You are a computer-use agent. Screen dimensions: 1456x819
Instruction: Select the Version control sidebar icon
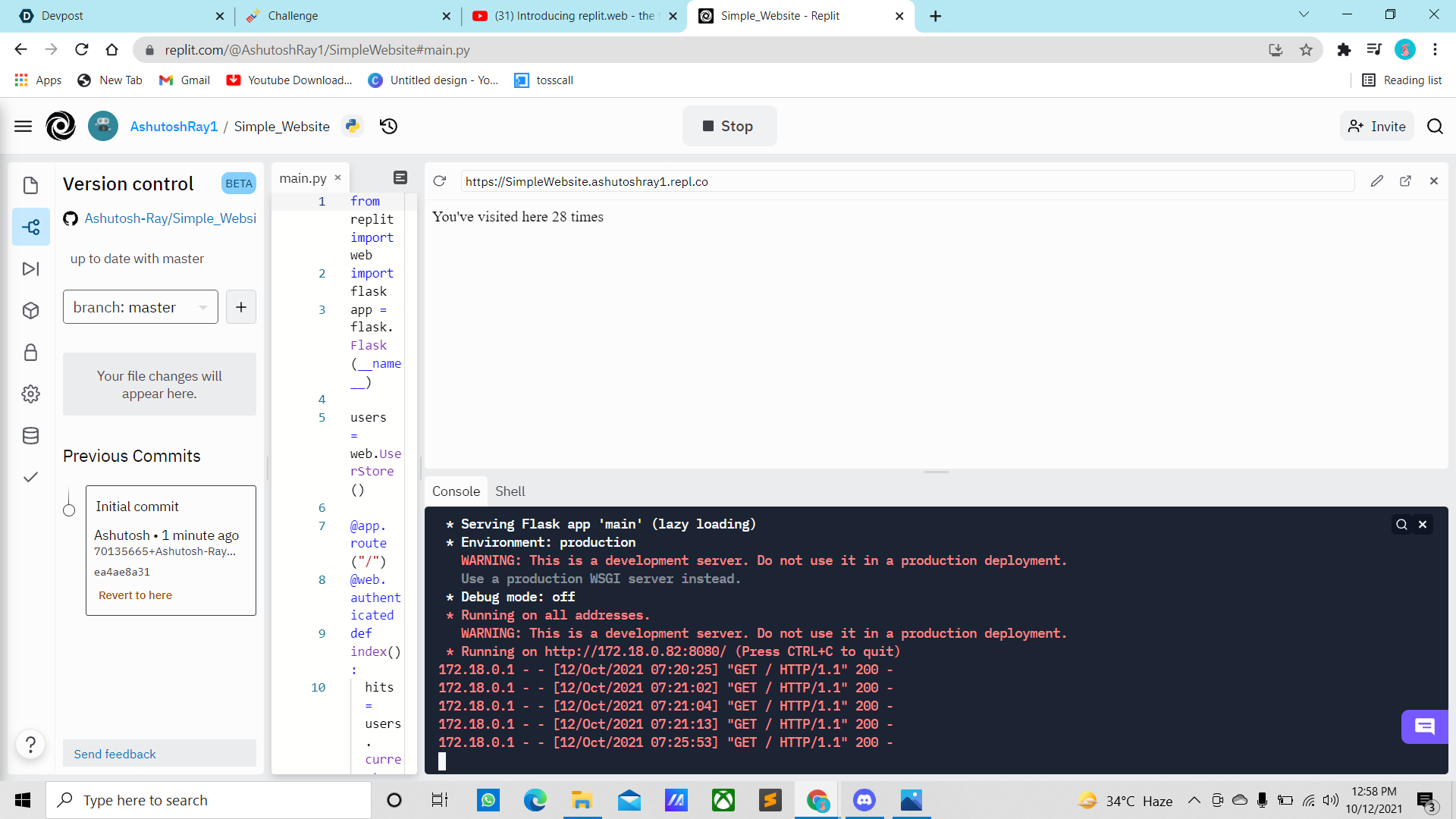[30, 227]
